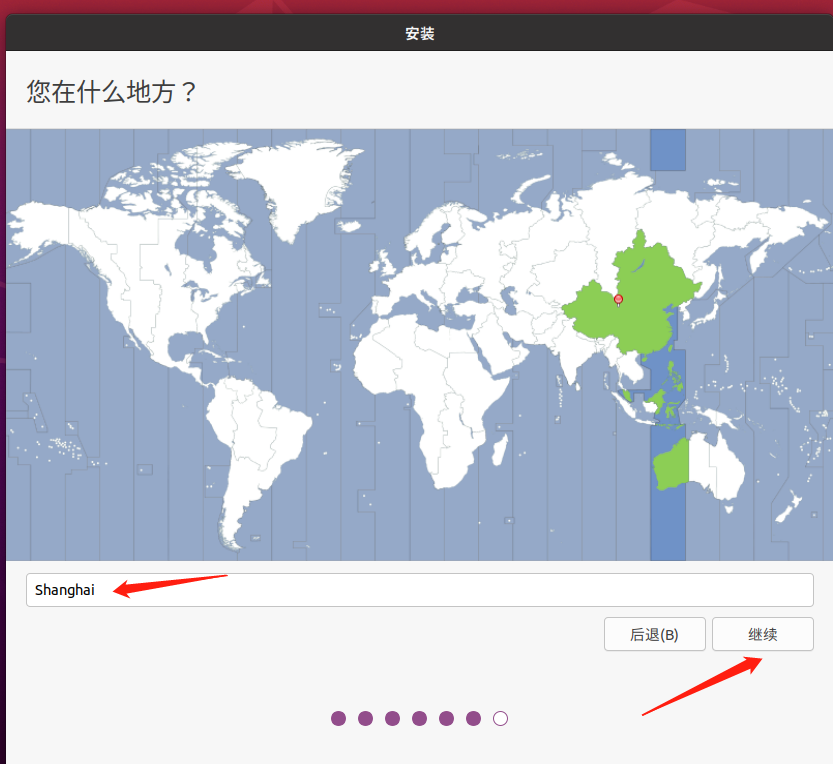Image resolution: width=833 pixels, height=764 pixels.
Task: Click the first purple progress dot
Action: (x=338, y=718)
